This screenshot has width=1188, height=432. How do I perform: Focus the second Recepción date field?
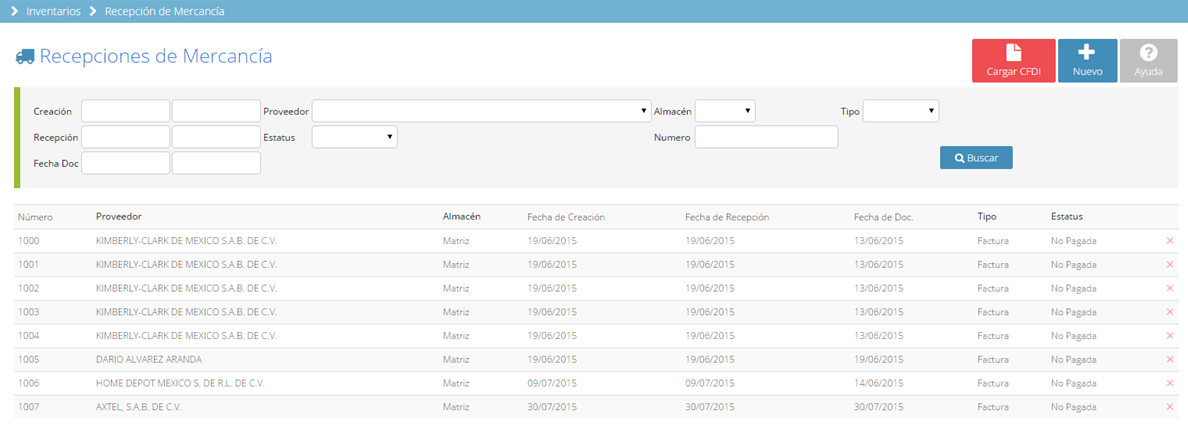(x=217, y=136)
